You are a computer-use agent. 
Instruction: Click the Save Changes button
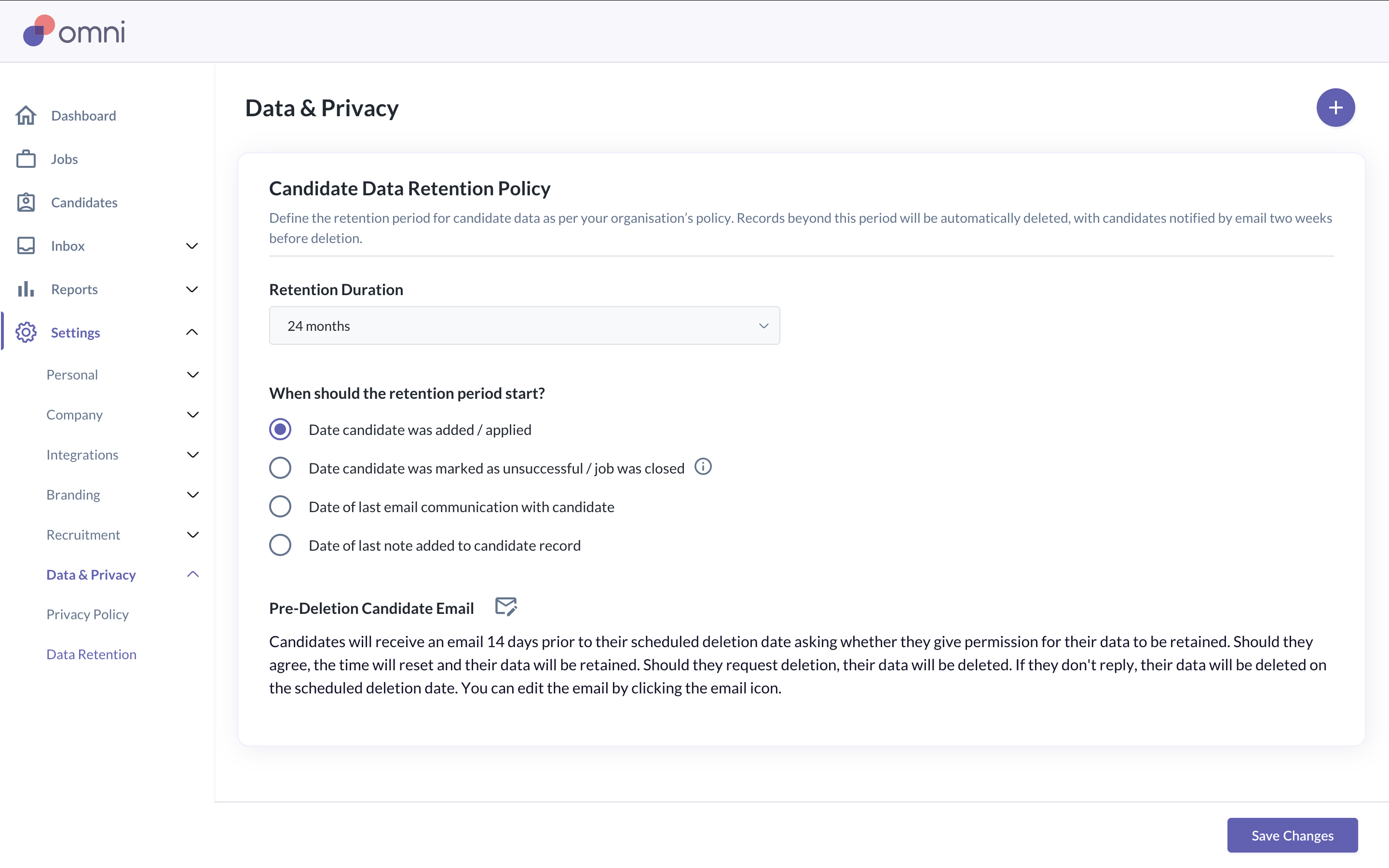pyautogui.click(x=1292, y=835)
